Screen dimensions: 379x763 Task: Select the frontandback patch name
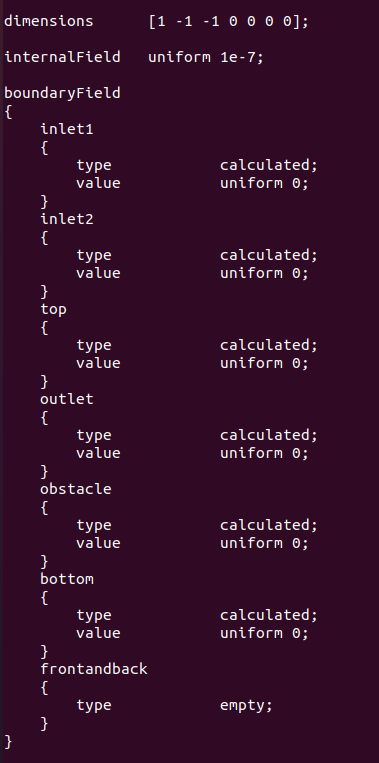pos(93,669)
